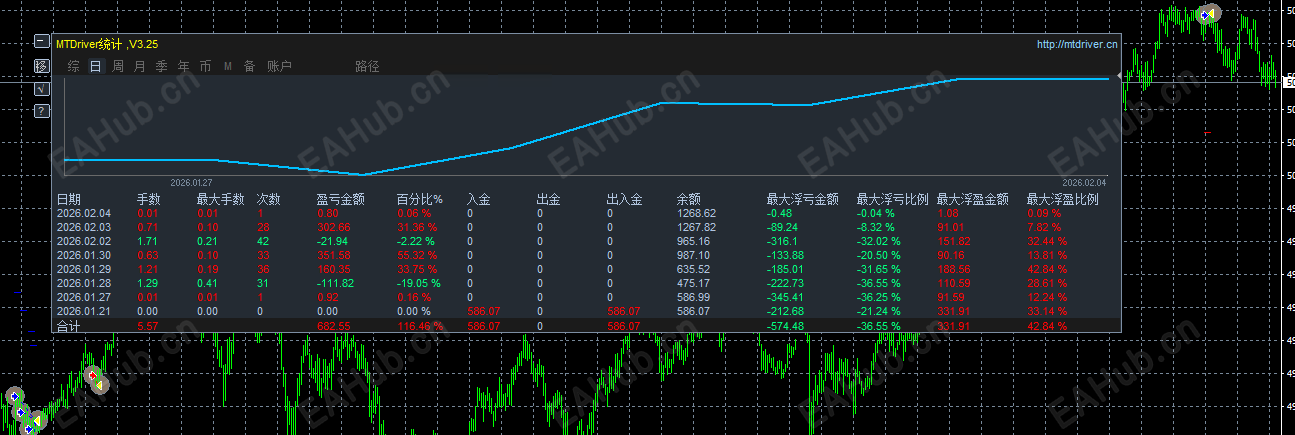Click the 盈亏金额 column header
1295x435 pixels.
(340, 200)
